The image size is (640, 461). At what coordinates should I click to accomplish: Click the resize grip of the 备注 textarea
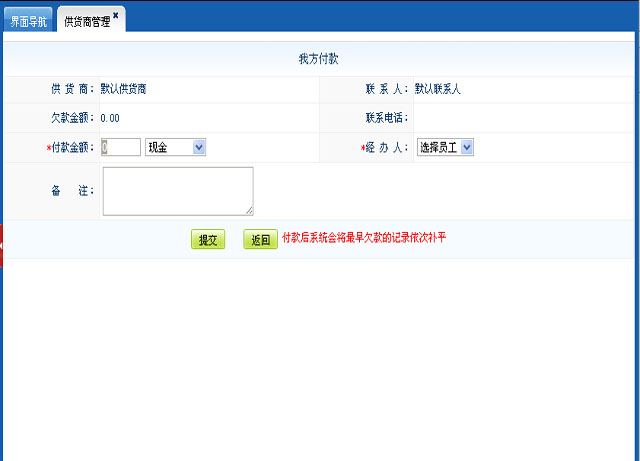248,210
